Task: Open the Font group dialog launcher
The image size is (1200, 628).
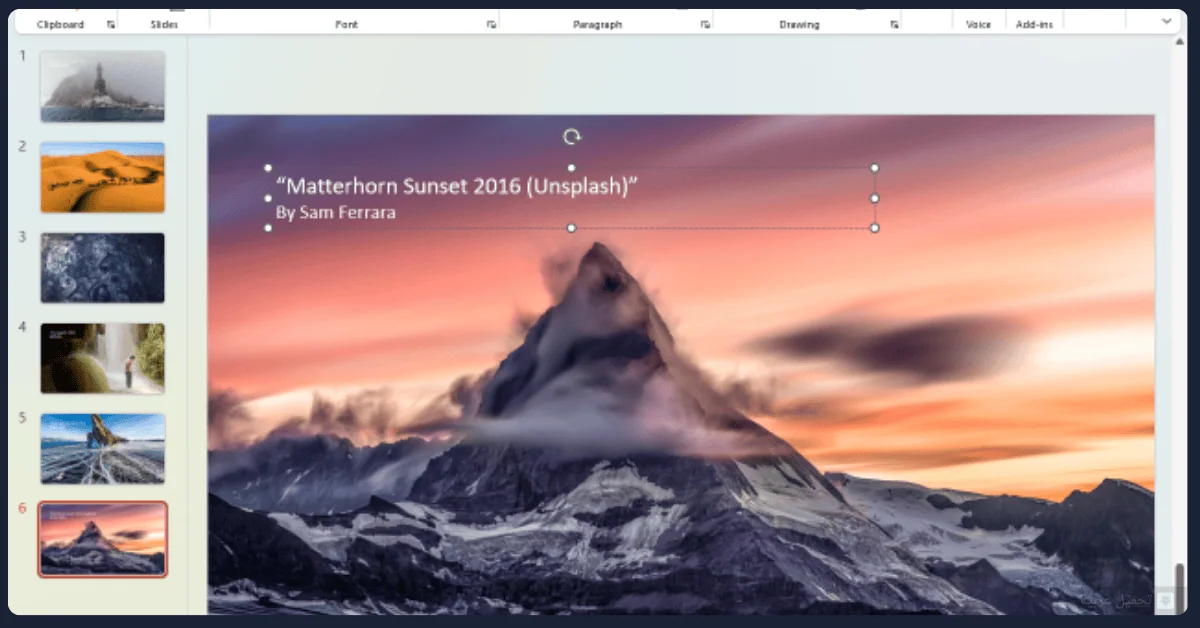Action: point(491,24)
